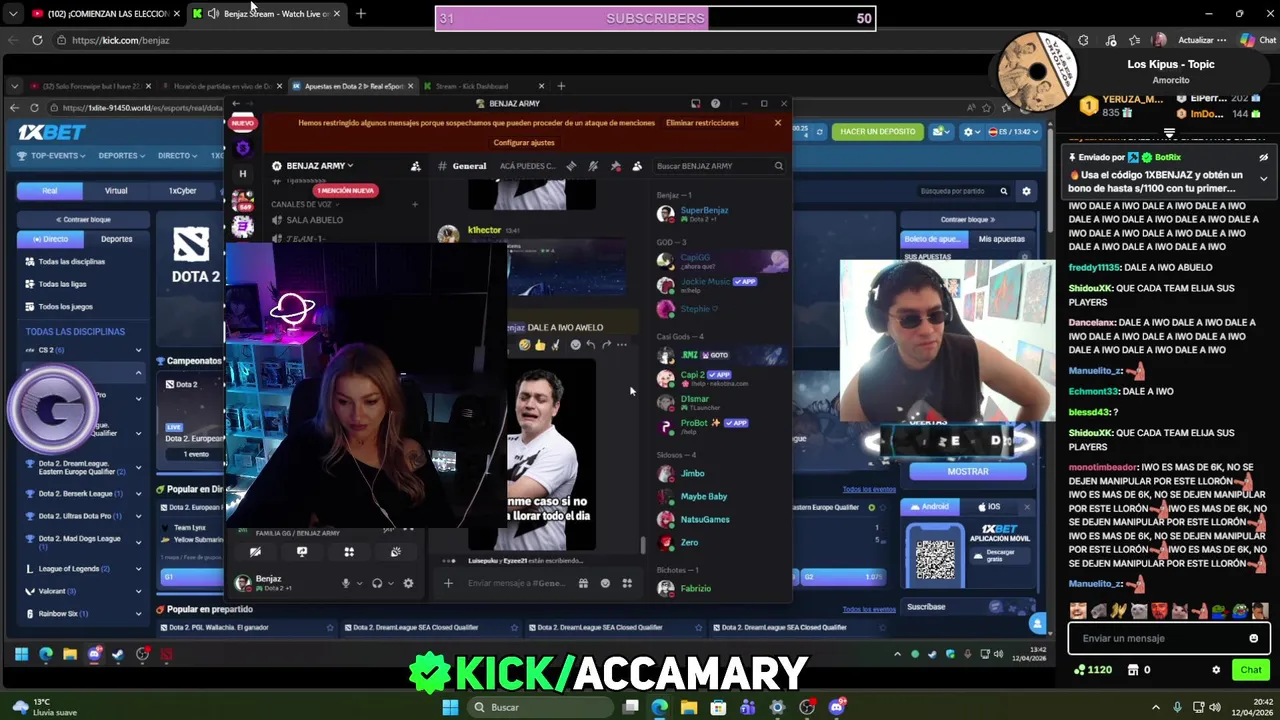The image size is (1280, 720).
Task: Open microphone input options arrow in Discord
Action: (x=359, y=583)
